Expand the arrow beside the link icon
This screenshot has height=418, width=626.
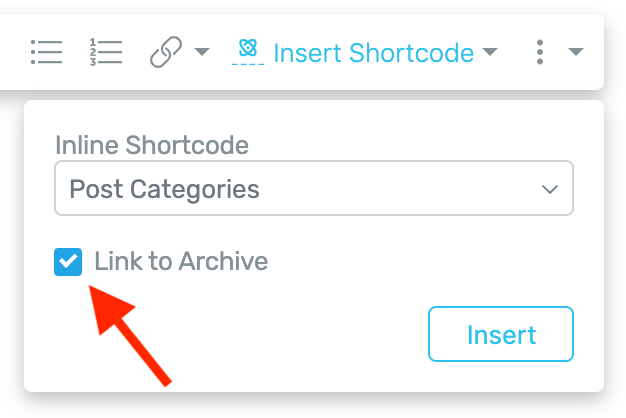pyautogui.click(x=202, y=52)
